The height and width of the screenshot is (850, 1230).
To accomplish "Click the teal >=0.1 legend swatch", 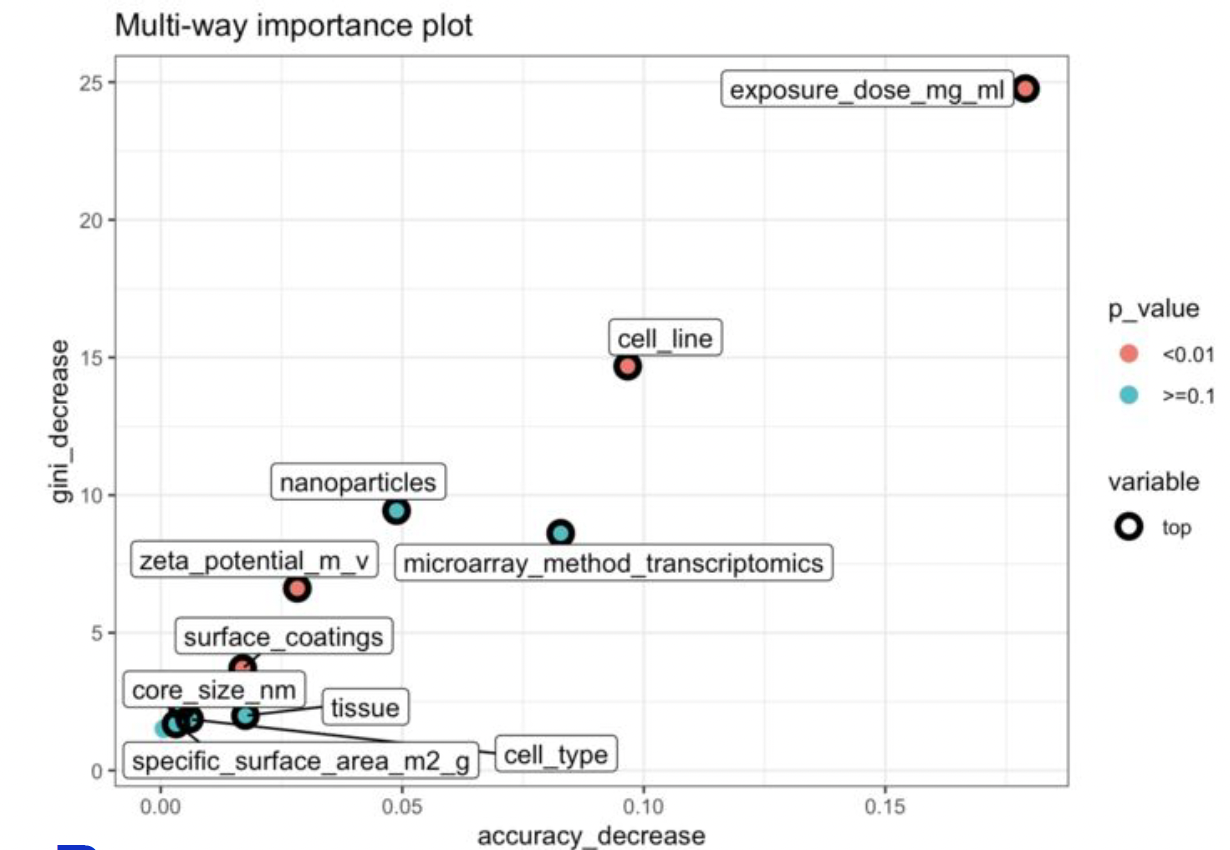I will pyautogui.click(x=1129, y=394).
